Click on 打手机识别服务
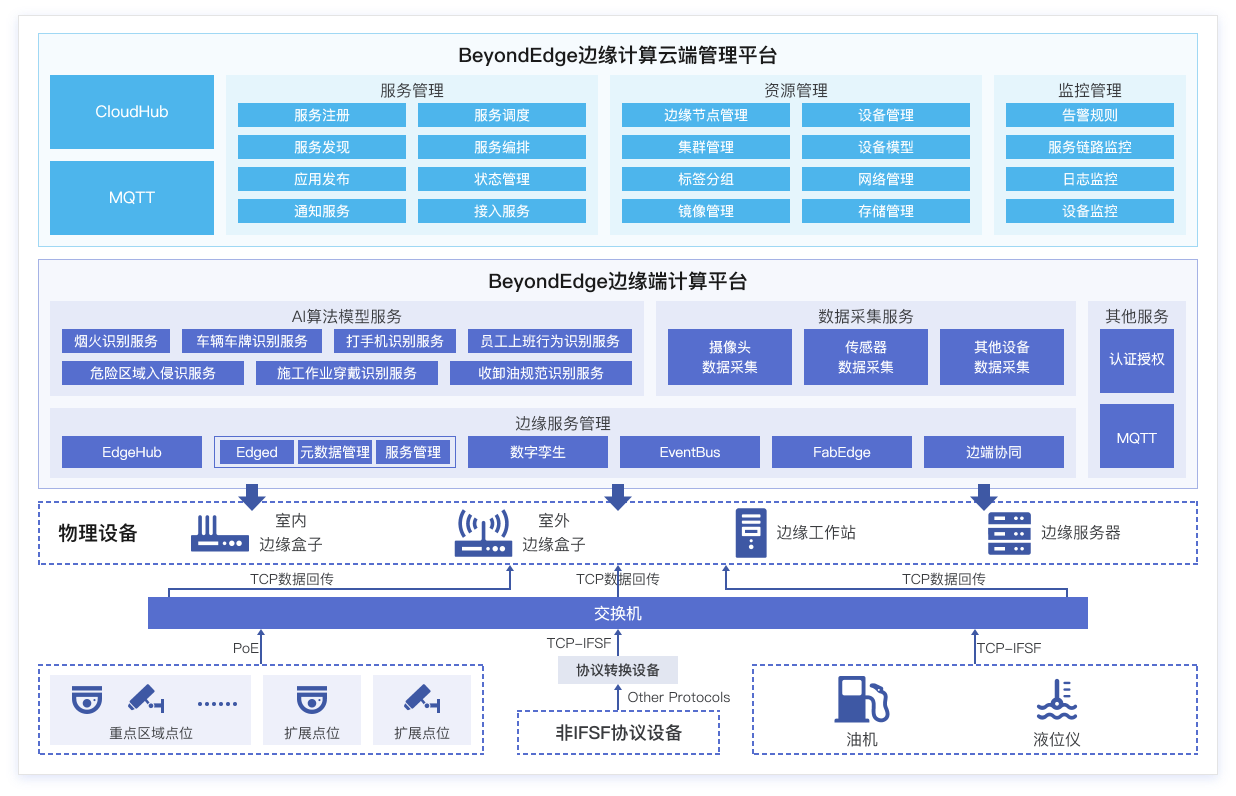The height and width of the screenshot is (796, 1236). [x=395, y=341]
